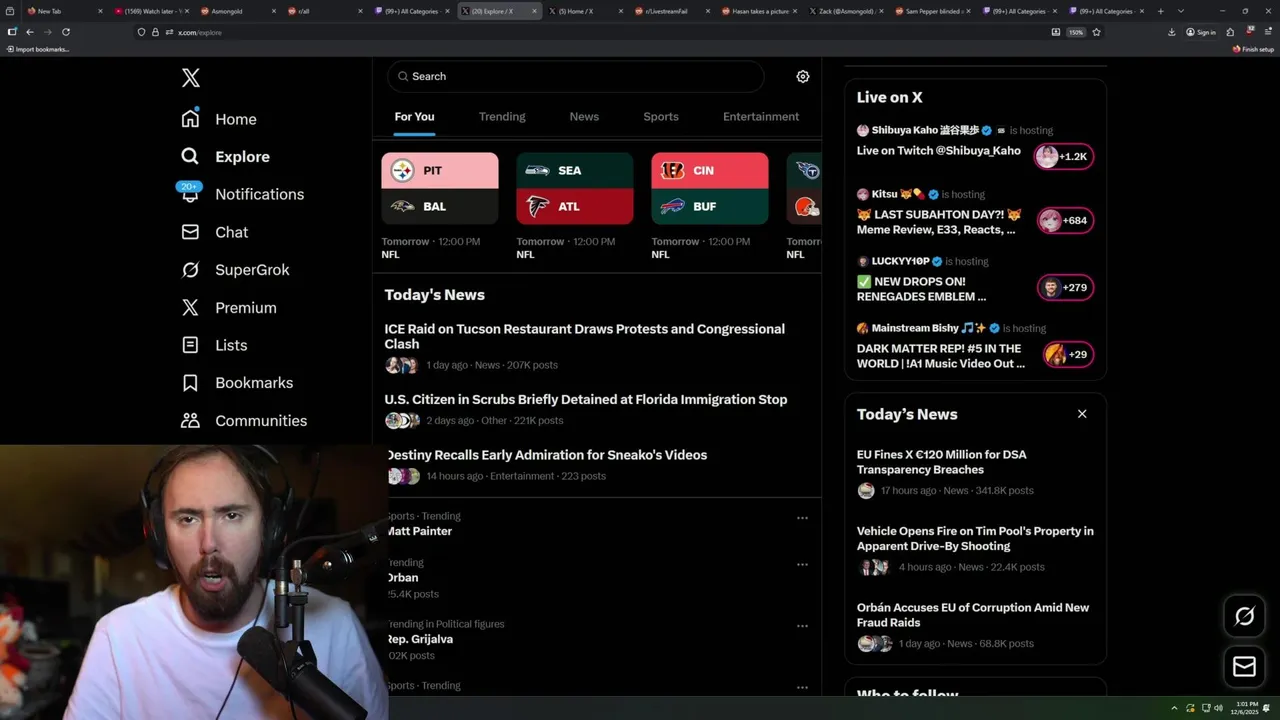The height and width of the screenshot is (720, 1280).
Task: Open EU Fines X €120 Million story
Action: pyautogui.click(x=941, y=462)
